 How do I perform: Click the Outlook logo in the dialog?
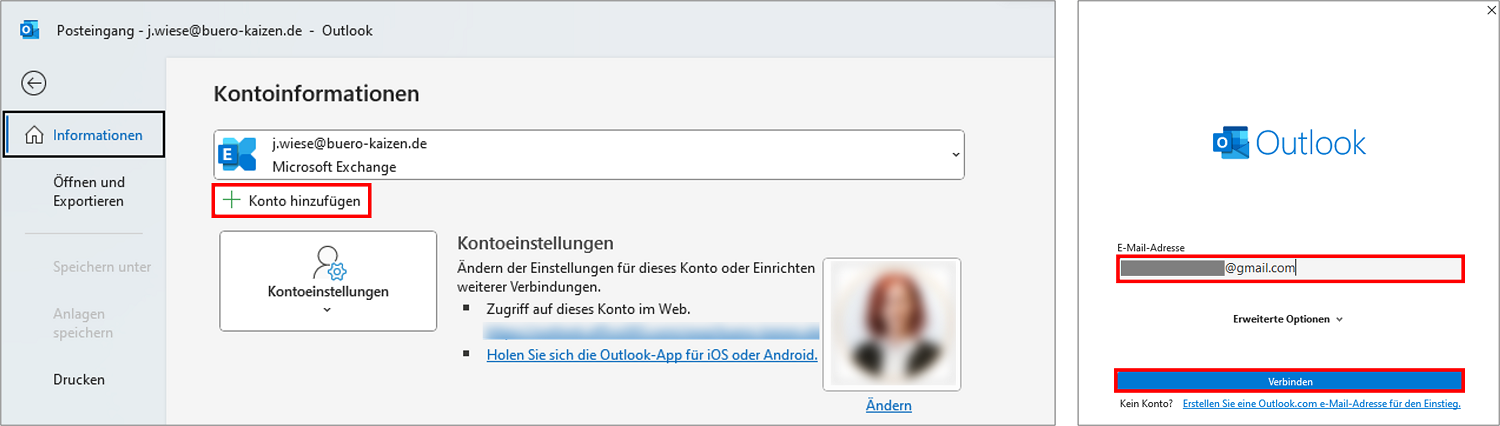click(x=1289, y=143)
